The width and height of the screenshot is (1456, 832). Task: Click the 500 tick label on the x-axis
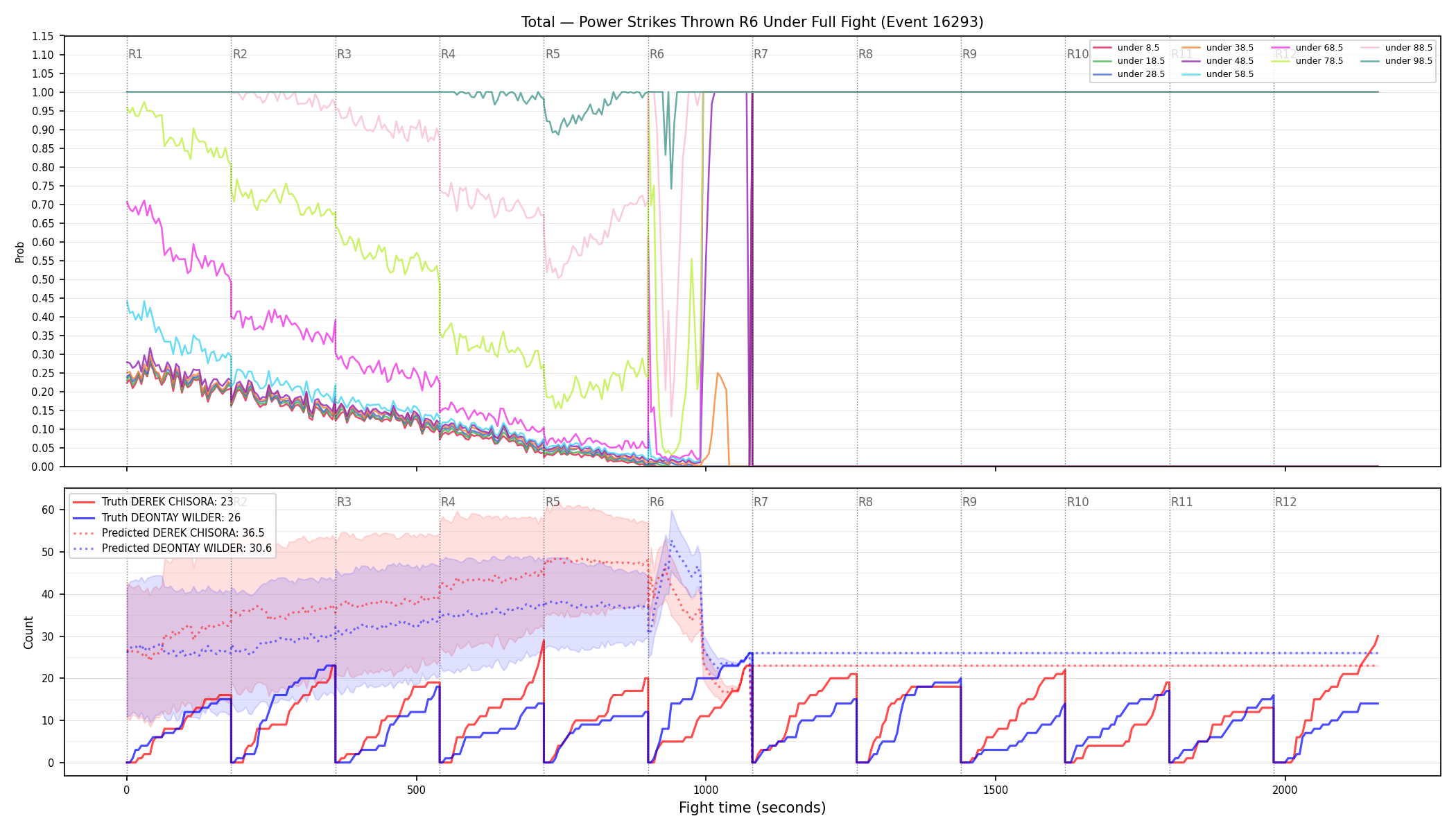click(416, 790)
